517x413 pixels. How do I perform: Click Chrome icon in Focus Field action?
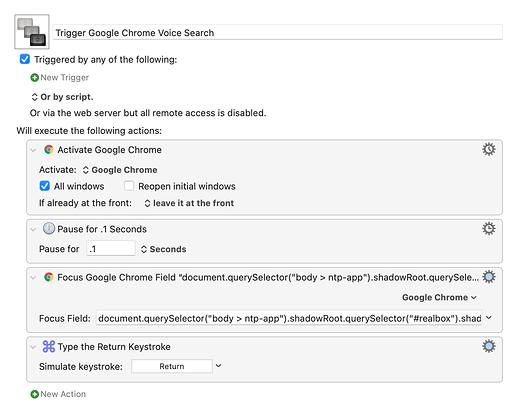(x=49, y=277)
